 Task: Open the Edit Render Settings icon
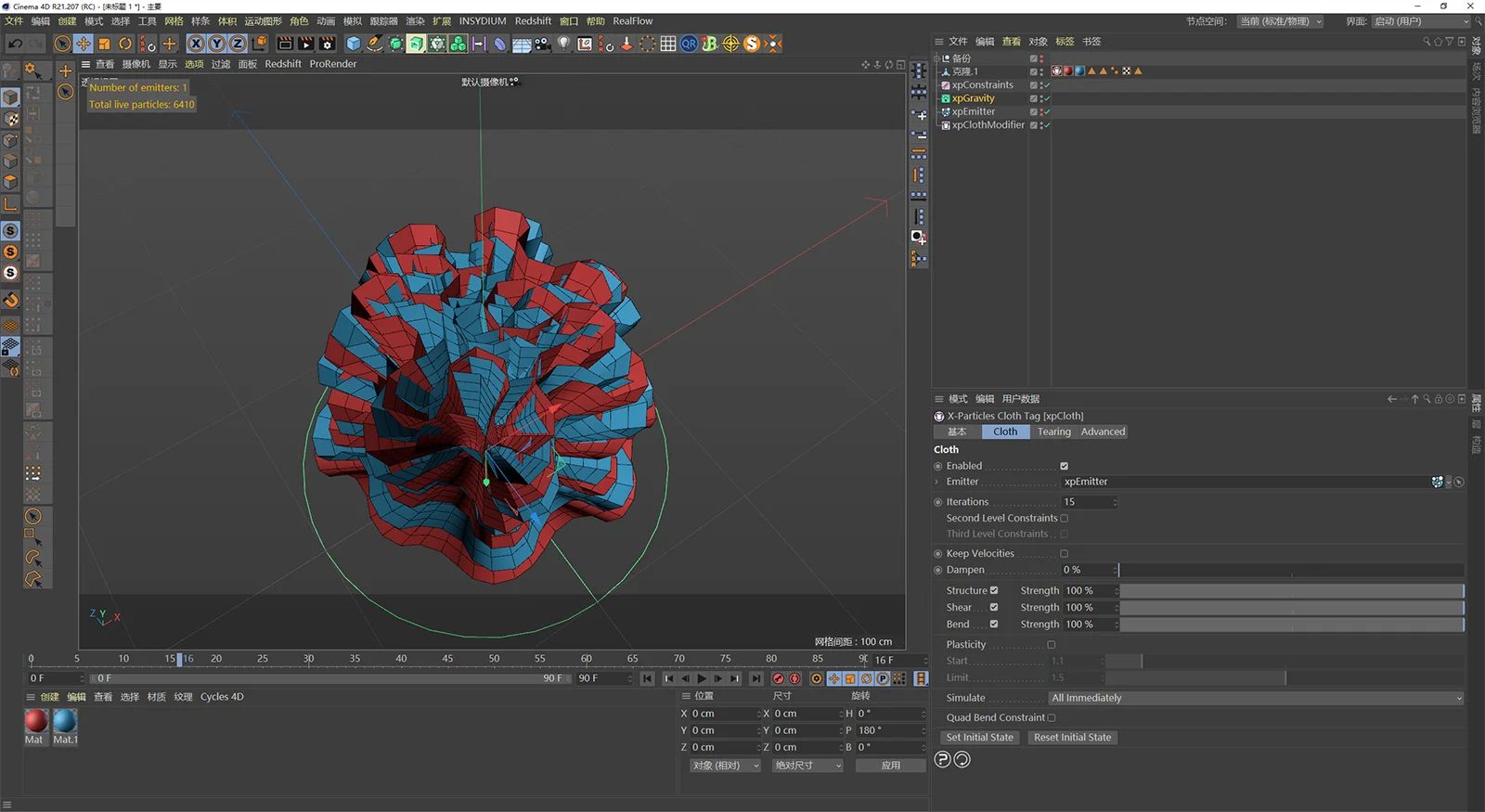[327, 44]
